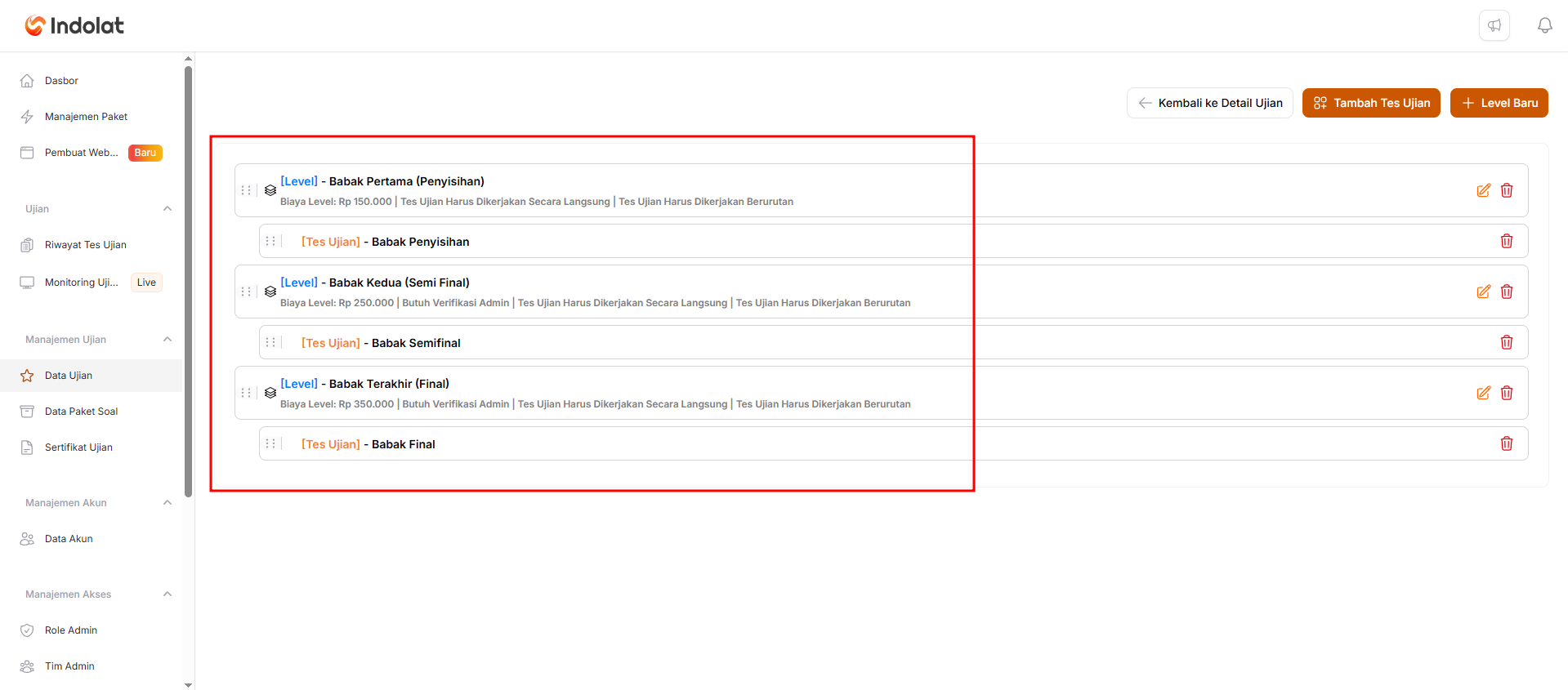Click Tambah Tes Ujian button
This screenshot has height=690, width=1568.
[1371, 103]
